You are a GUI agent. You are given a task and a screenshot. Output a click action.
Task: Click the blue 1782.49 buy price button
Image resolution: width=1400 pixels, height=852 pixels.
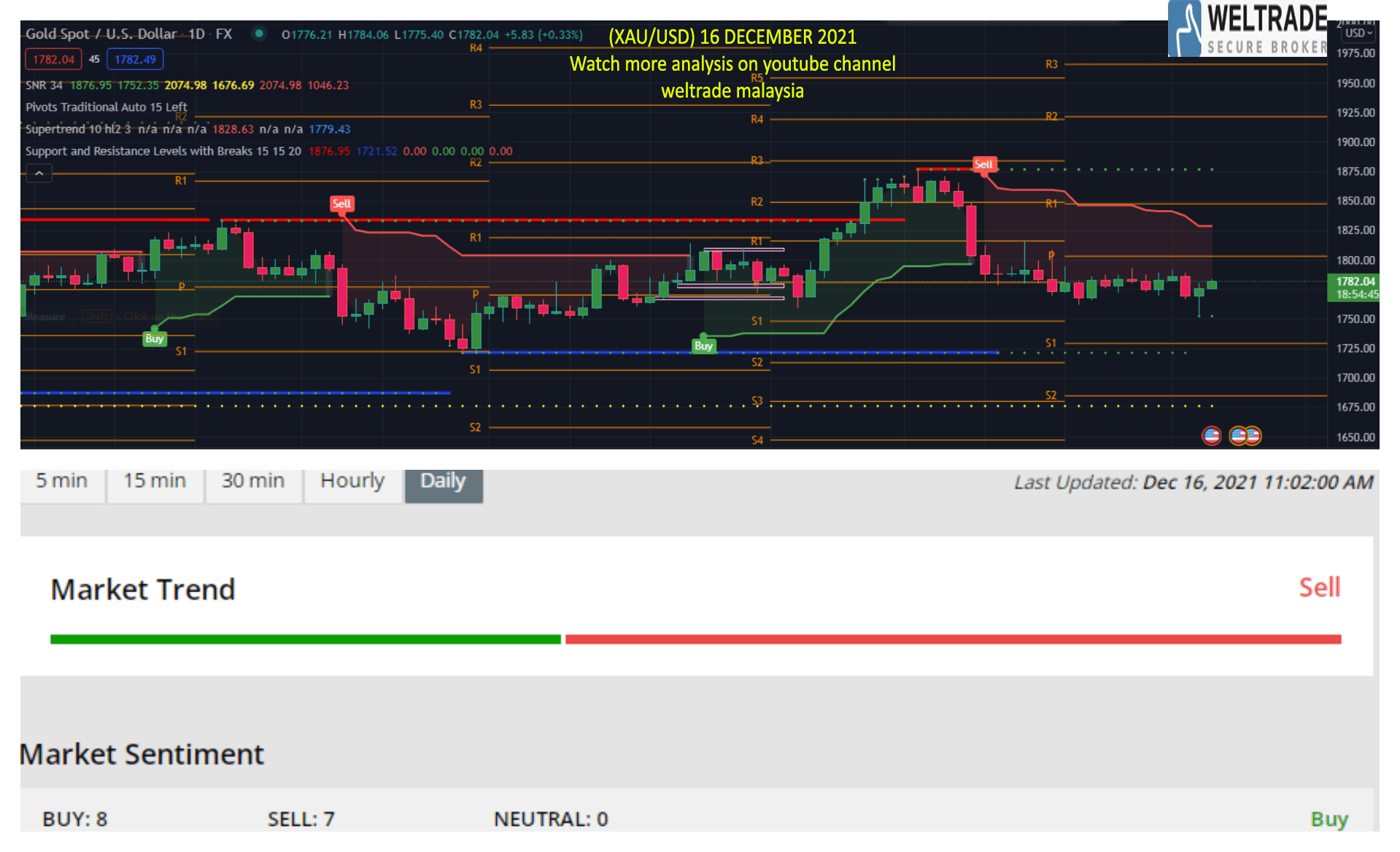point(135,59)
